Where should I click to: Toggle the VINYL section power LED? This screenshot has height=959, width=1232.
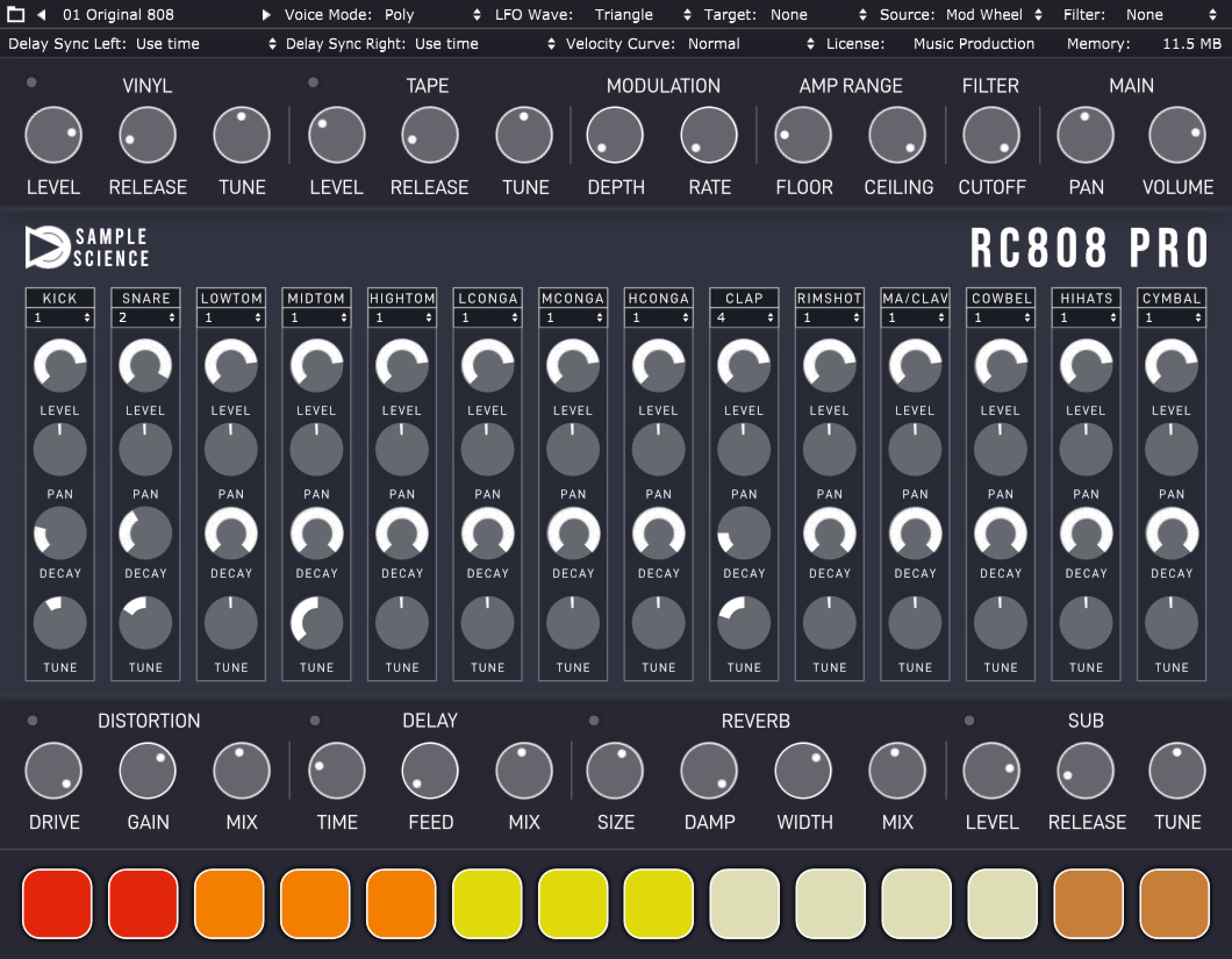(x=32, y=83)
